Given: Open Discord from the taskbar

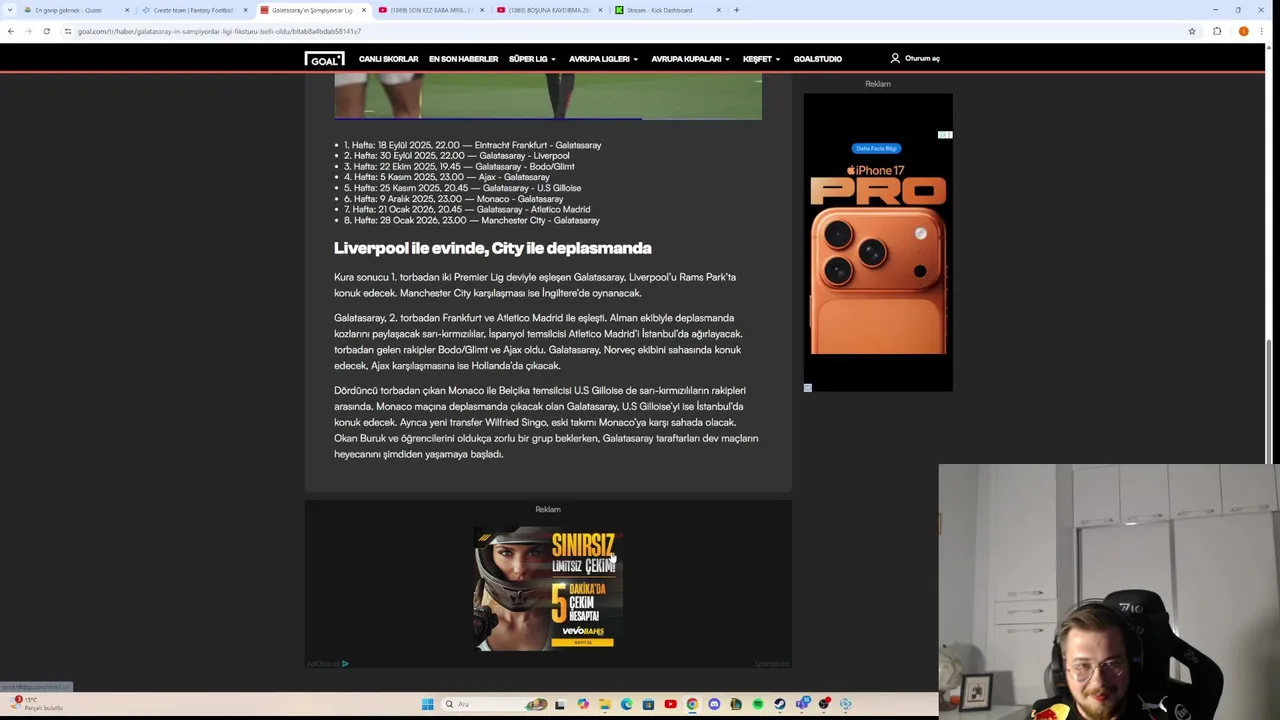Looking at the screenshot, I should coord(714,704).
